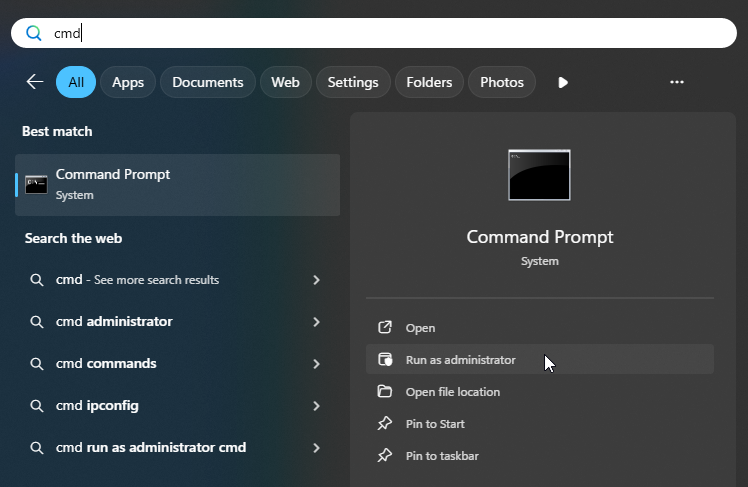This screenshot has height=487, width=748.
Task: Expand the cmd administrator suggestion chevron
Action: 316,322
